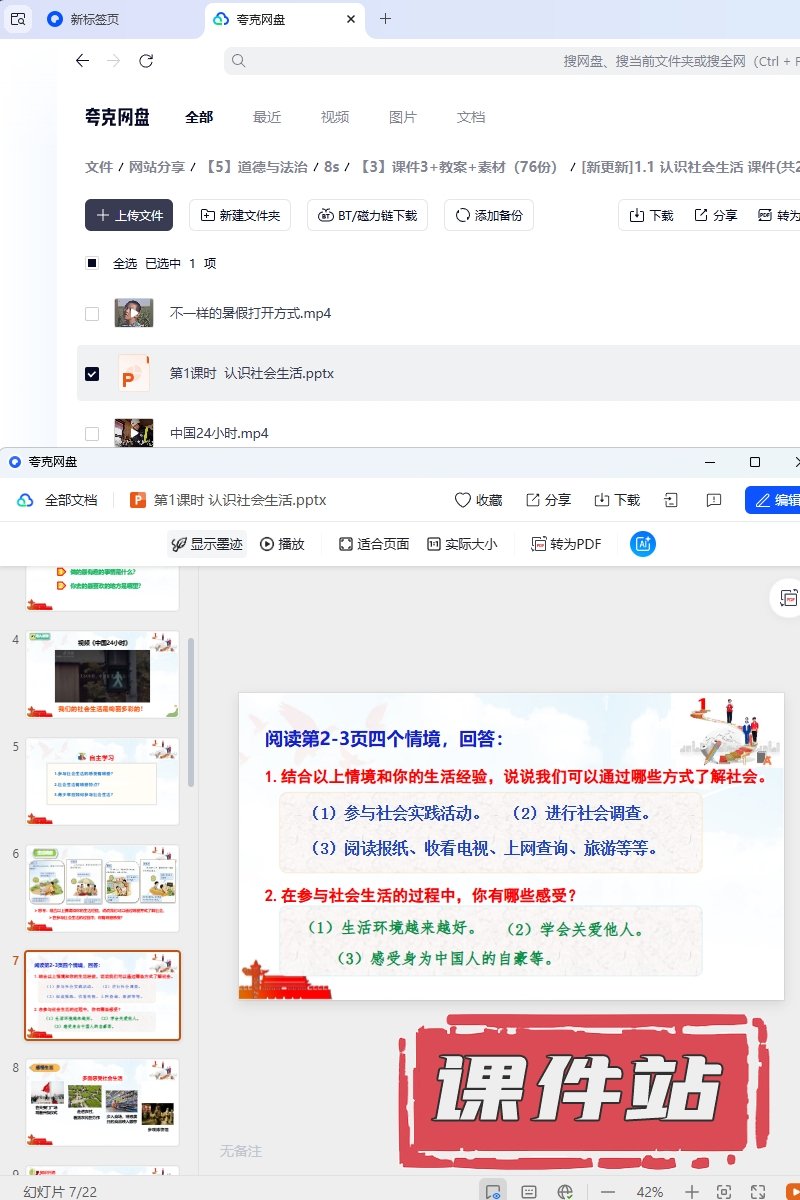800x1200 pixels.
Task: Click the browser refresh icon
Action: (x=146, y=61)
